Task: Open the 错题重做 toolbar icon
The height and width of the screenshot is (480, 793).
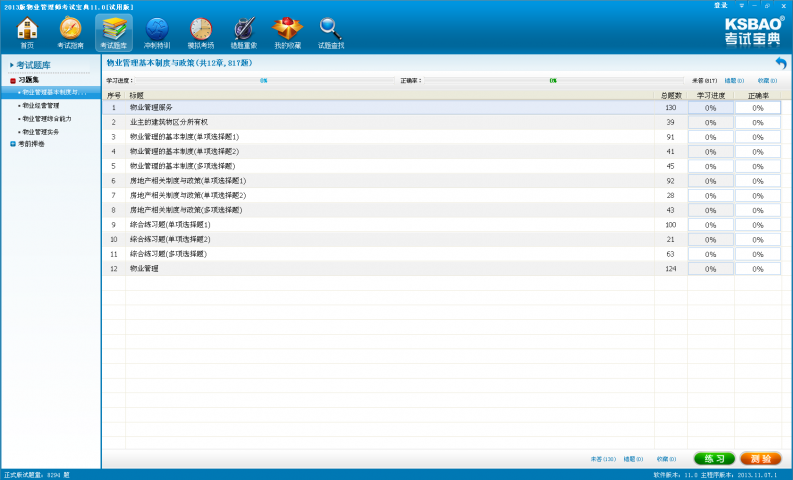Action: click(243, 32)
